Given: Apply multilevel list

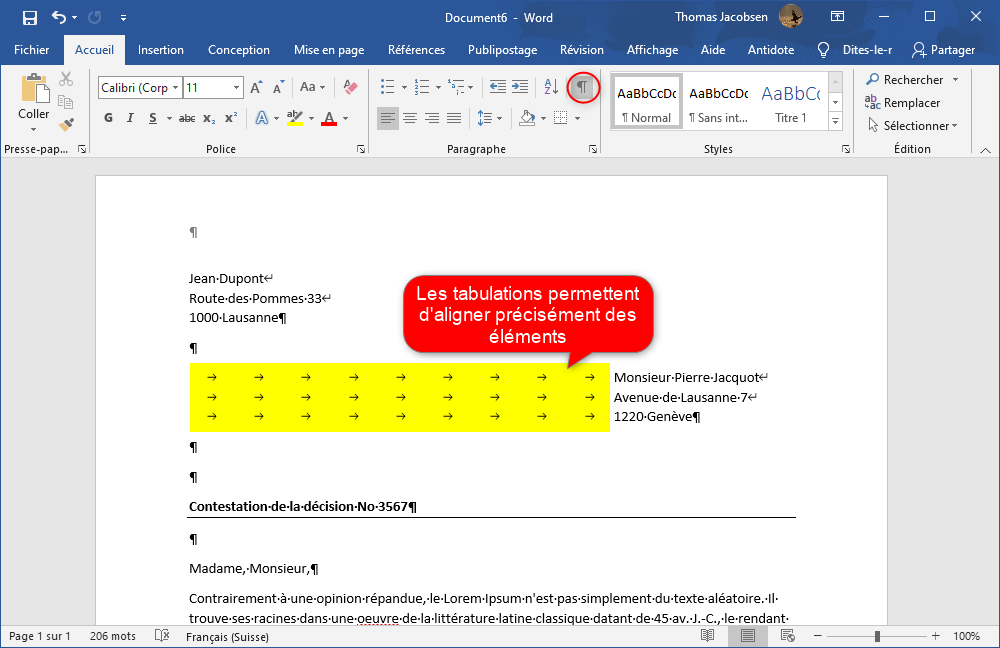Looking at the screenshot, I should (455, 87).
